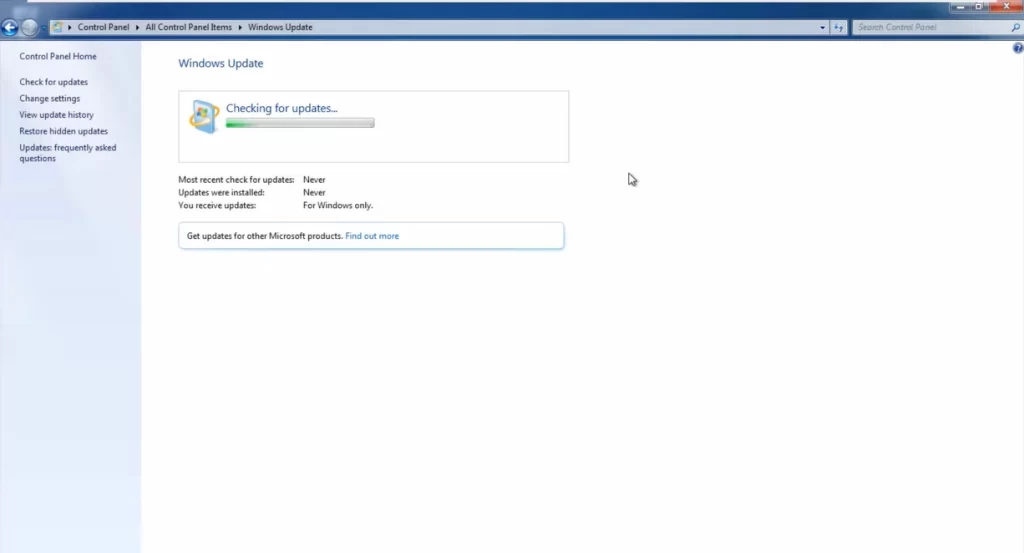Viewport: 1024px width, 553px height.
Task: Click the search magnifier icon
Action: pyautogui.click(x=1016, y=27)
